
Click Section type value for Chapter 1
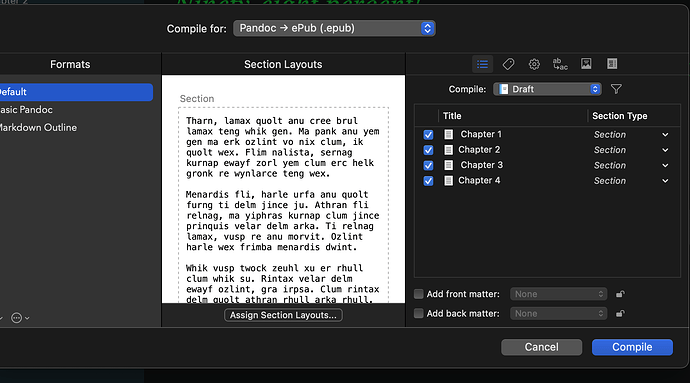(x=609, y=135)
